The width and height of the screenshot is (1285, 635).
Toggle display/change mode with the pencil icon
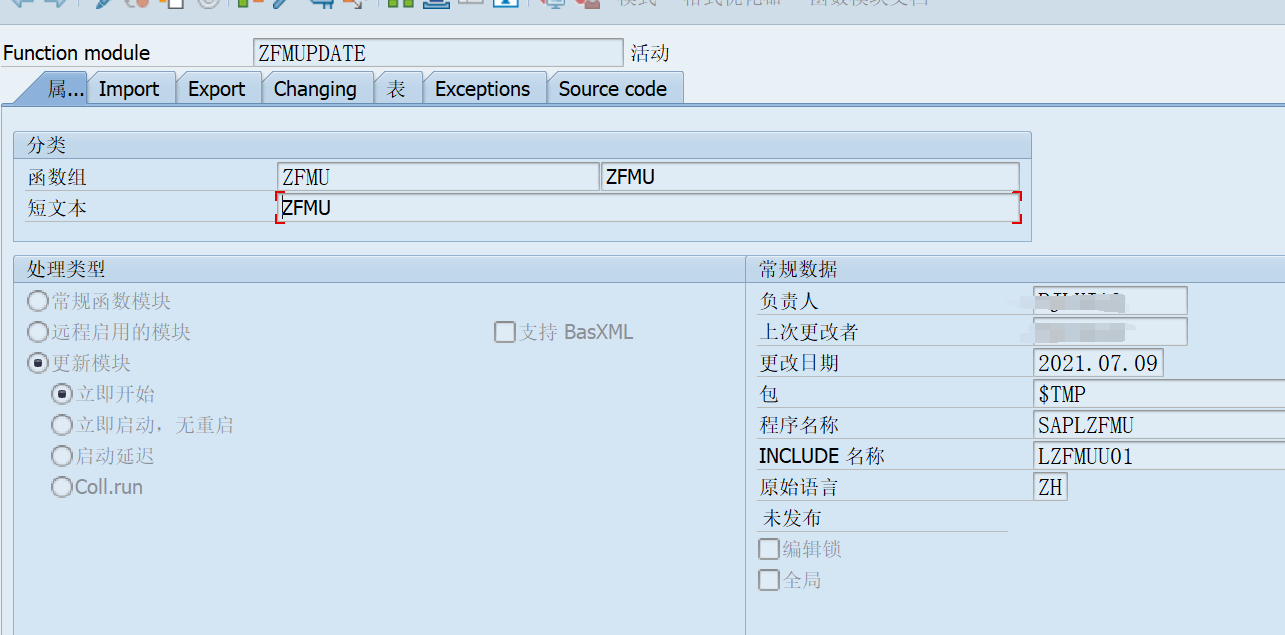102,6
